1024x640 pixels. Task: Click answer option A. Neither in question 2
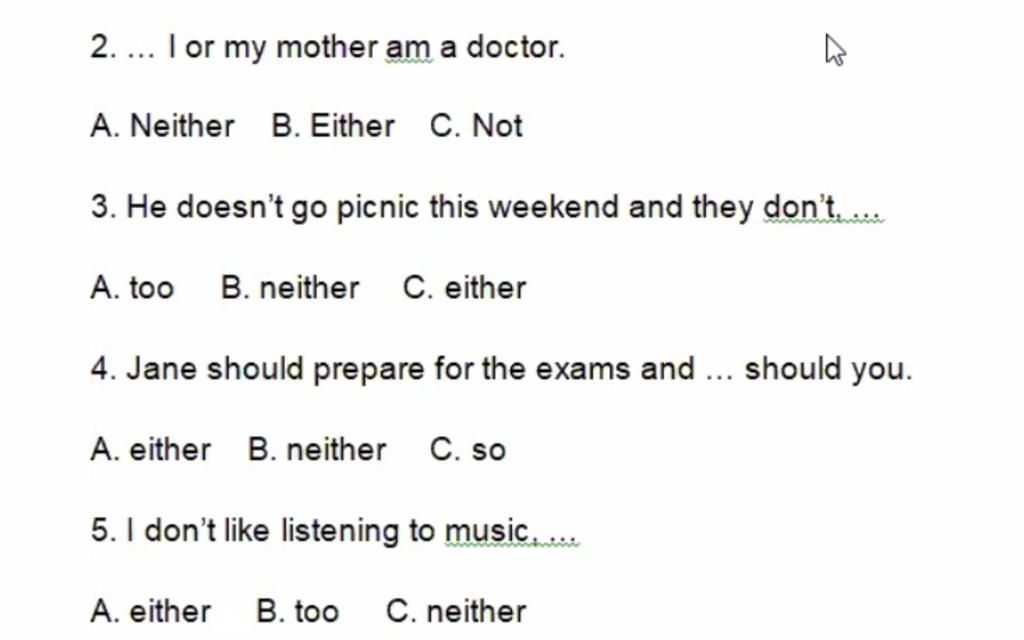[x=162, y=126]
